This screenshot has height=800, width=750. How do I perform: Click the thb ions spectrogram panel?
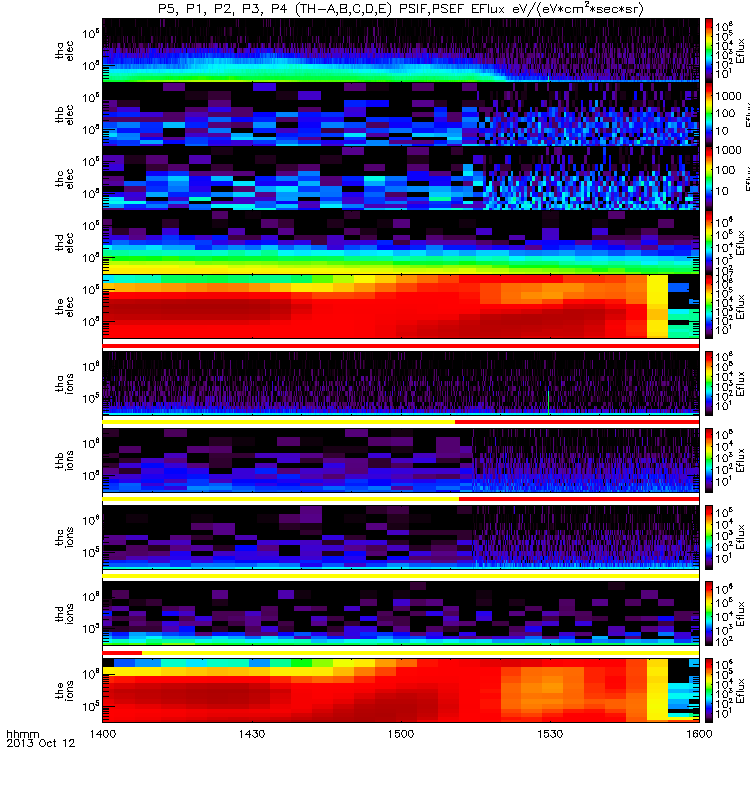tap(401, 460)
